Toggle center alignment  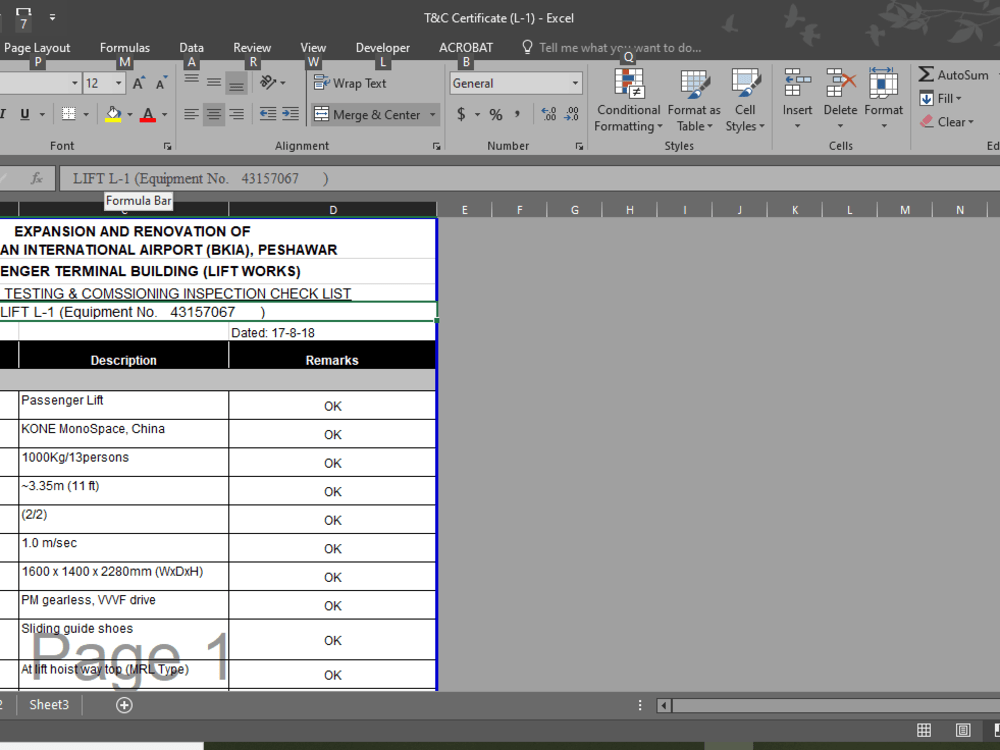tap(214, 115)
